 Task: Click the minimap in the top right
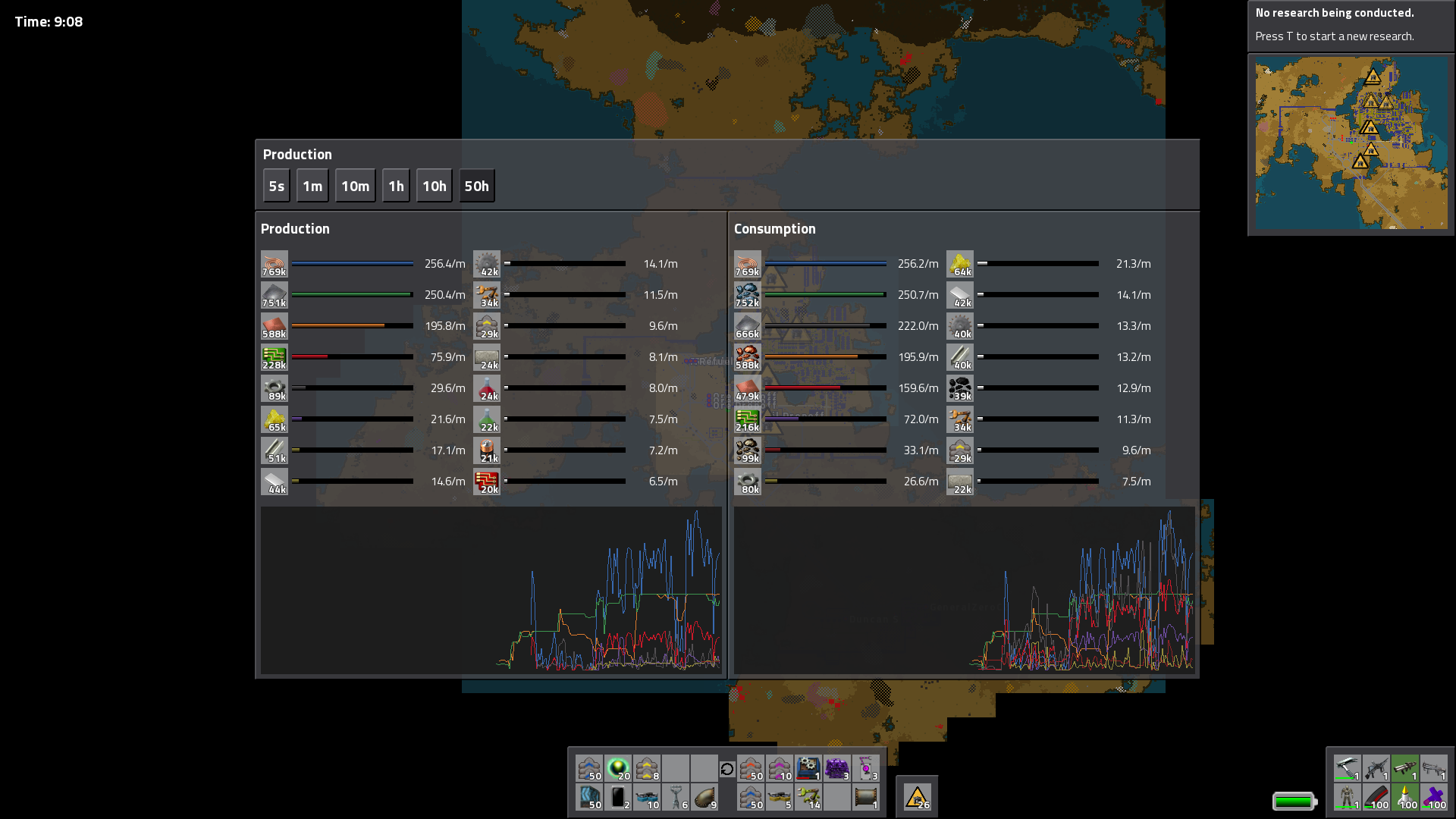pyautogui.click(x=1351, y=144)
